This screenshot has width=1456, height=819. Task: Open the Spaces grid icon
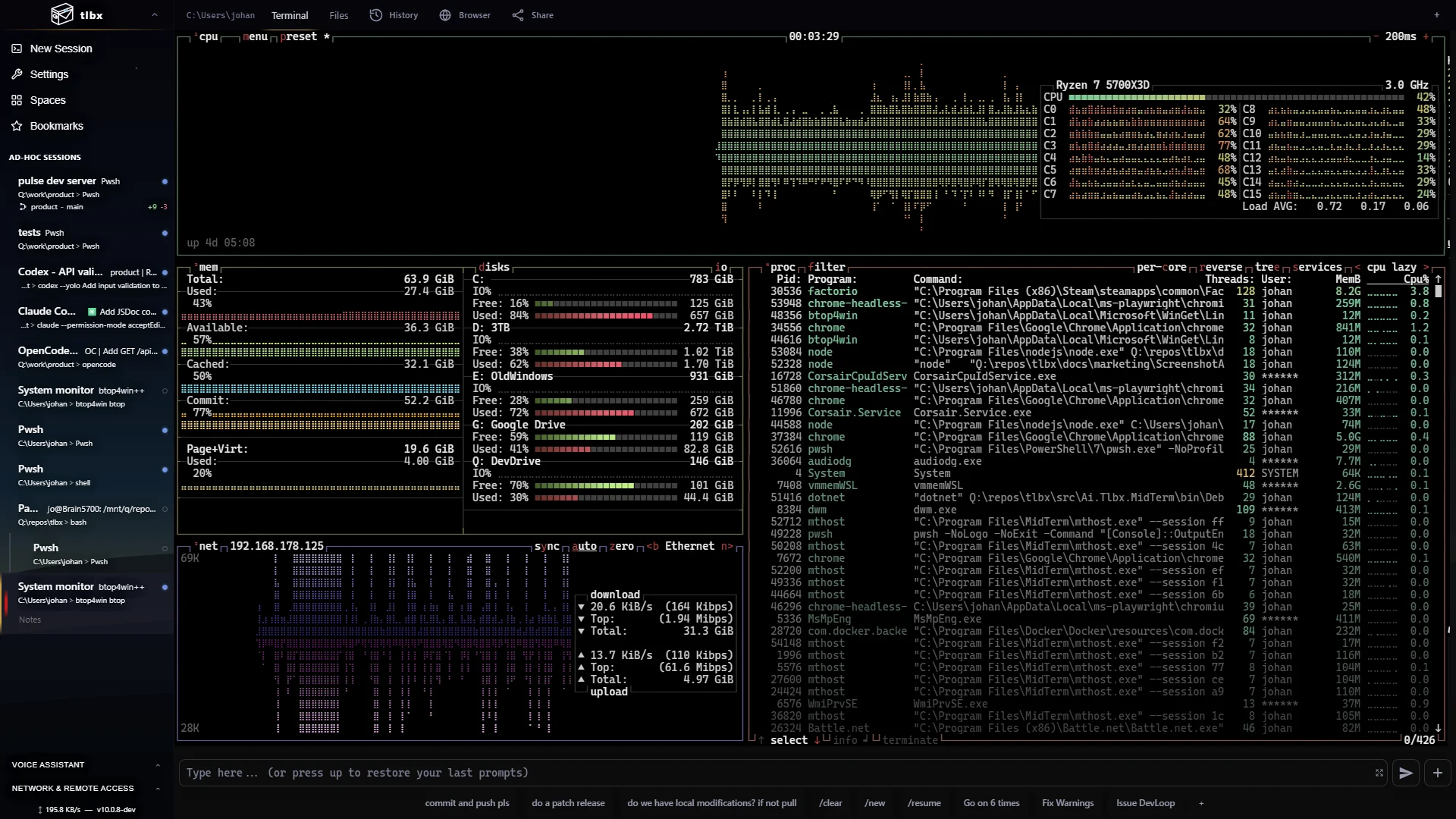17,100
